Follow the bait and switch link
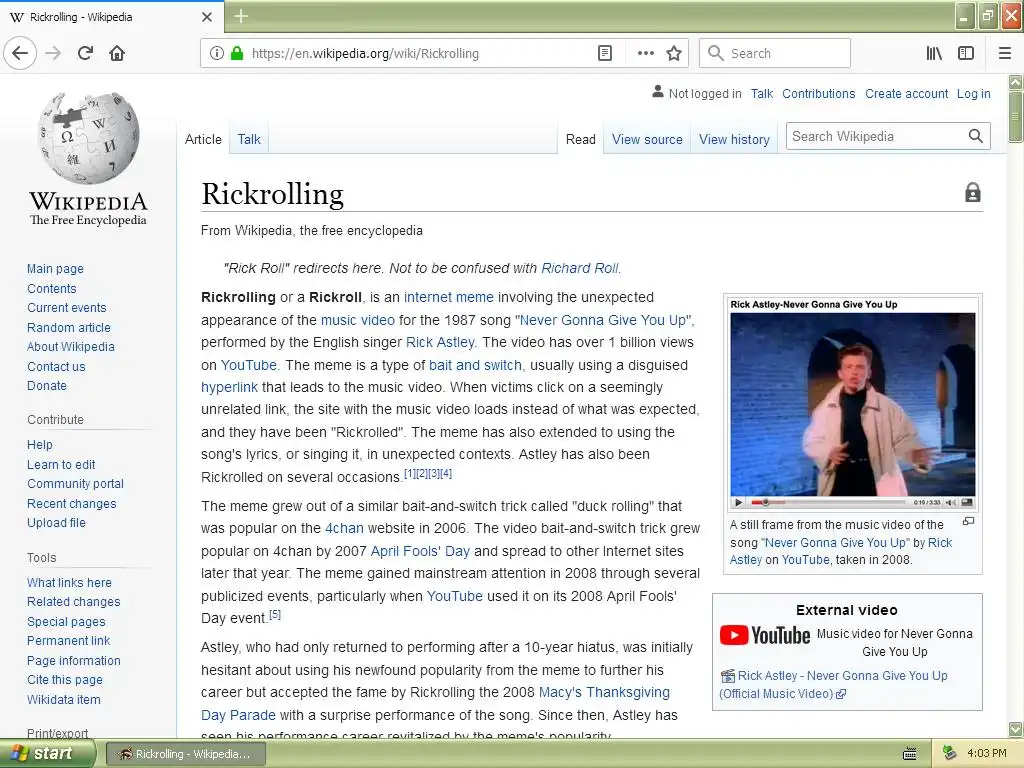This screenshot has height=768, width=1024. coord(475,365)
